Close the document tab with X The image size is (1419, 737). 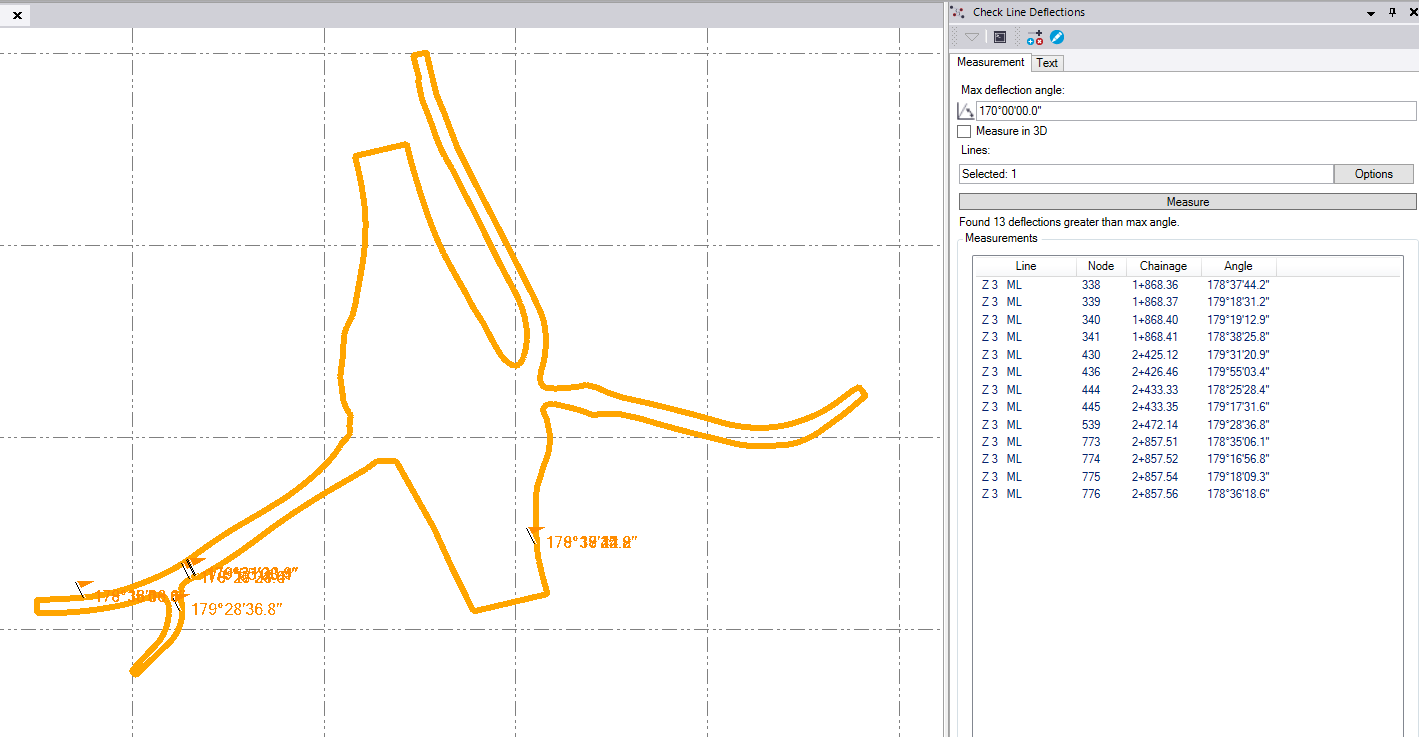click(x=17, y=15)
